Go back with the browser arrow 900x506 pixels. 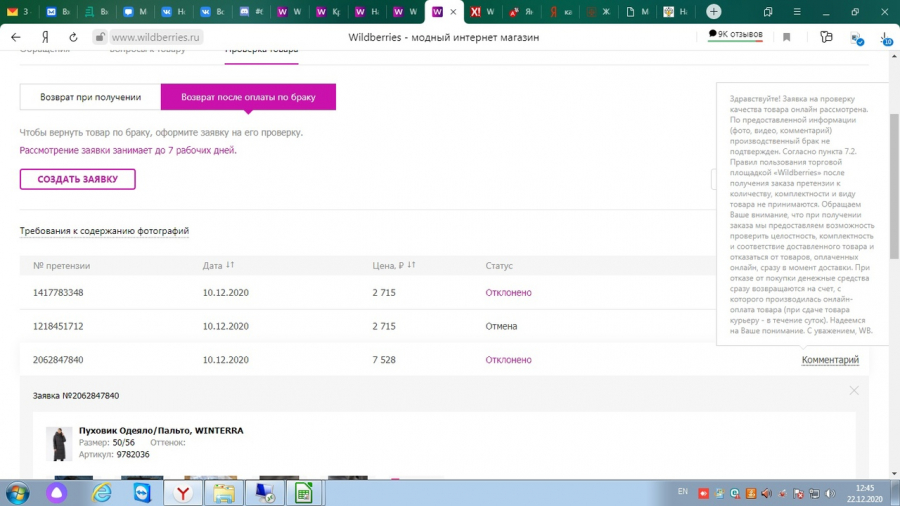[x=15, y=37]
